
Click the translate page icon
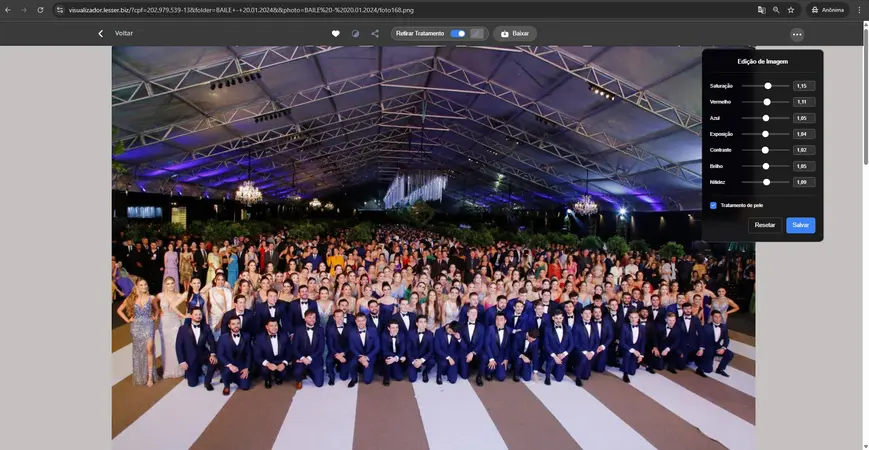761,10
